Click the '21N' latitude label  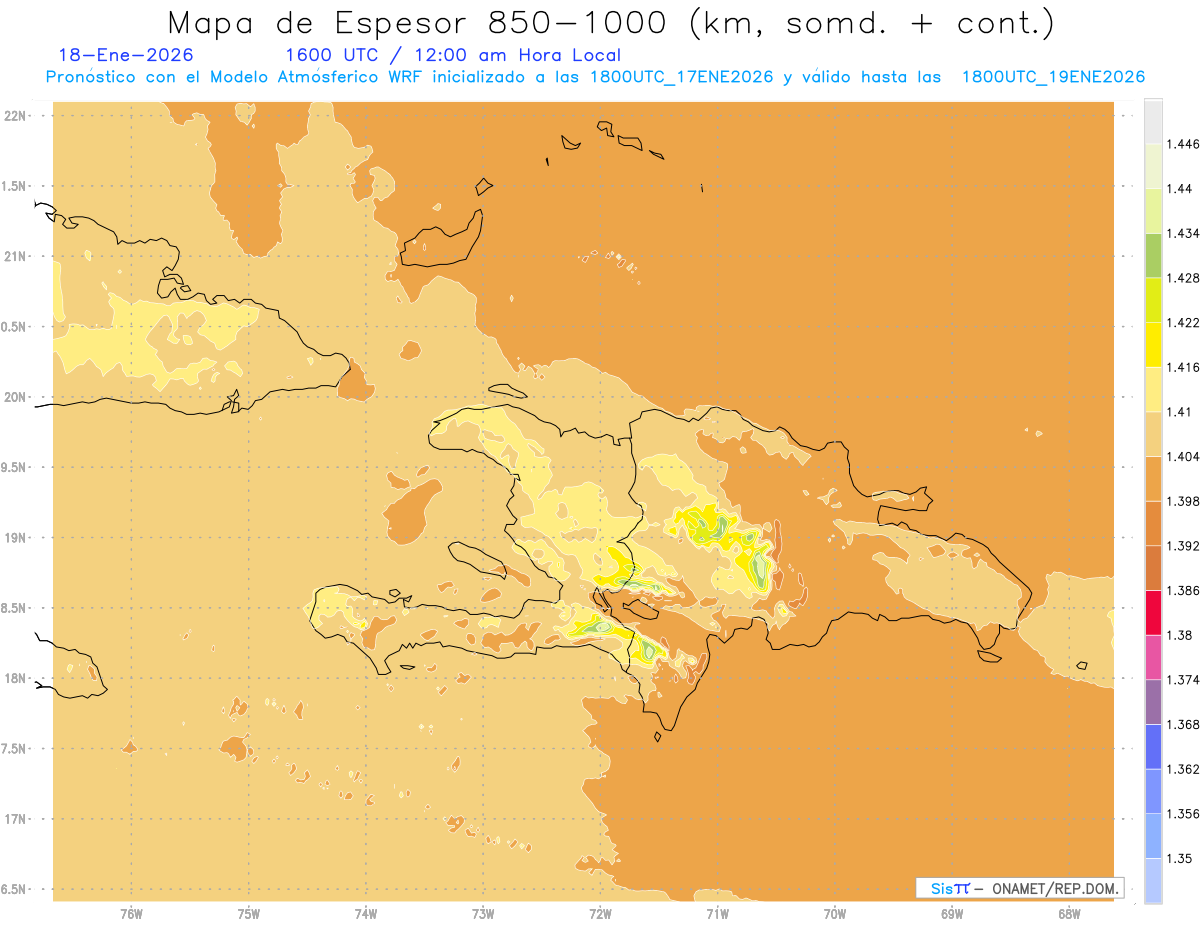[x=15, y=257]
